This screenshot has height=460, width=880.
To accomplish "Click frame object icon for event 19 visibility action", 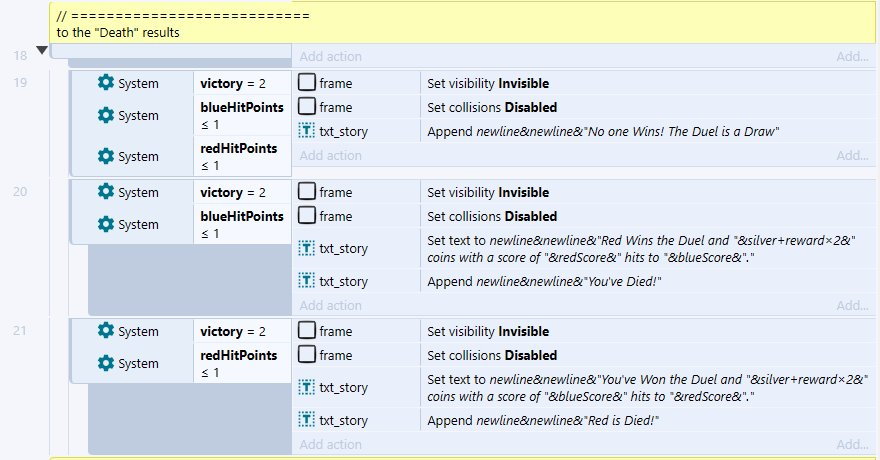I will [307, 83].
